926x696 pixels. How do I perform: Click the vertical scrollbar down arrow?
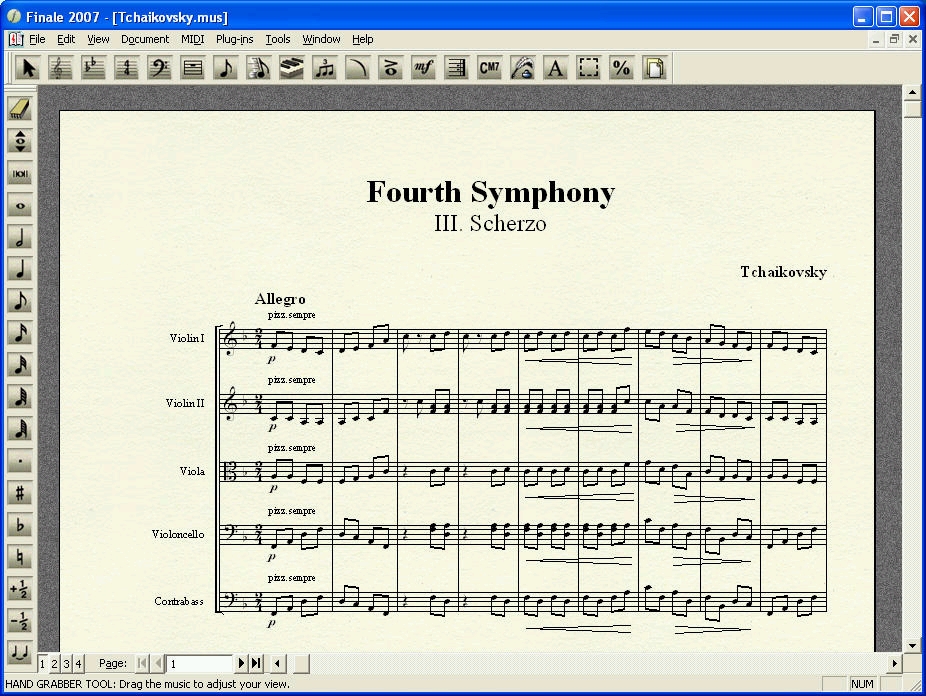click(x=912, y=645)
